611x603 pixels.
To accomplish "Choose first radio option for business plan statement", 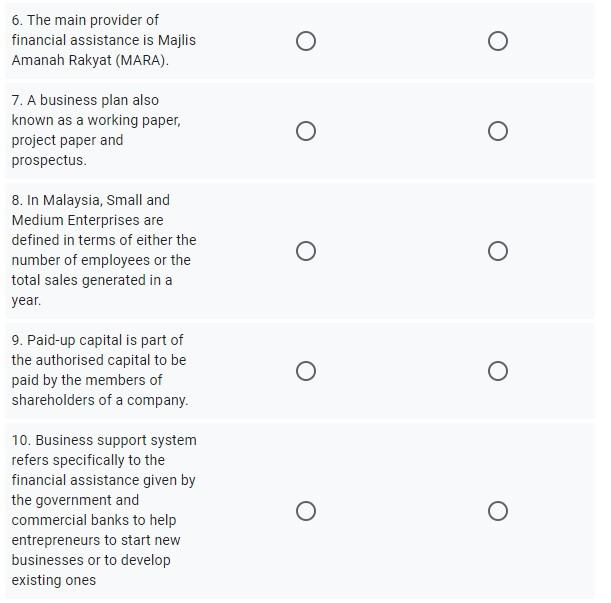I will click(306, 131).
